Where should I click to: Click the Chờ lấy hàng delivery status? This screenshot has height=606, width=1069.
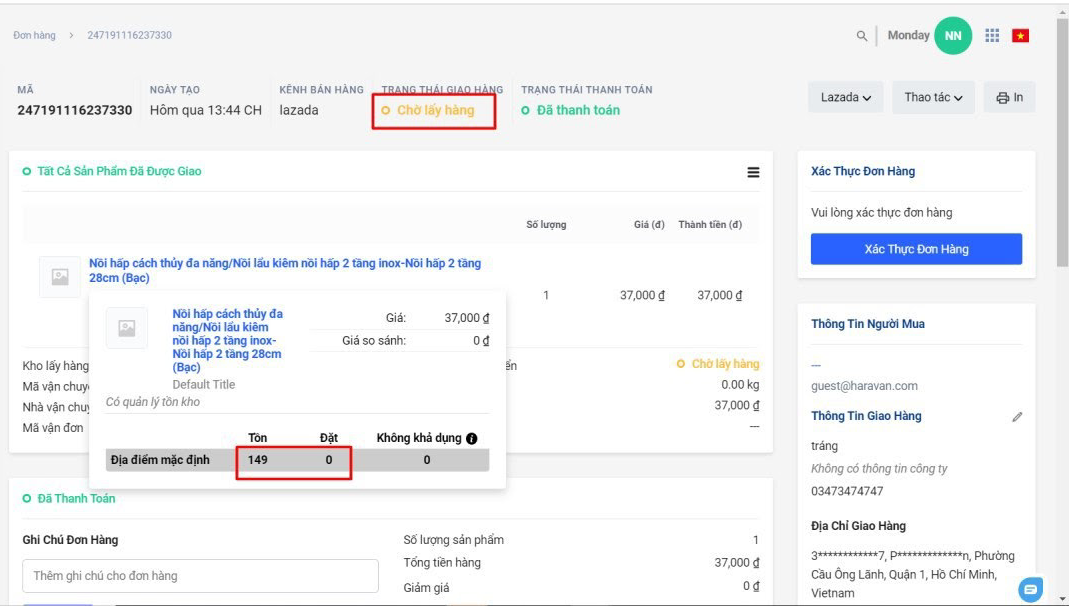pos(435,110)
